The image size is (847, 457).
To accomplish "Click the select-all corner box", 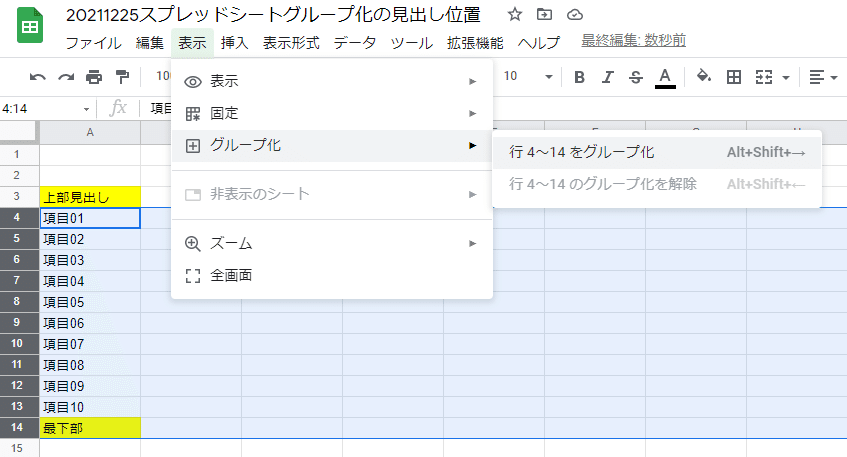I will pyautogui.click(x=18, y=132).
